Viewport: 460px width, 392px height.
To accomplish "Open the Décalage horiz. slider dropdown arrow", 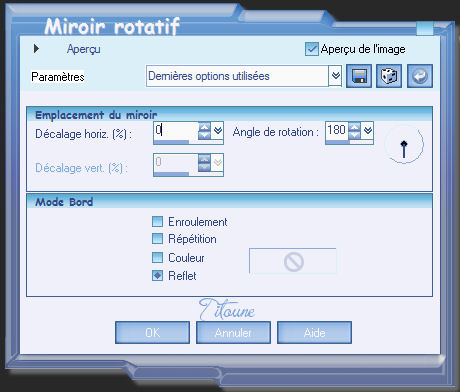I will [218, 131].
